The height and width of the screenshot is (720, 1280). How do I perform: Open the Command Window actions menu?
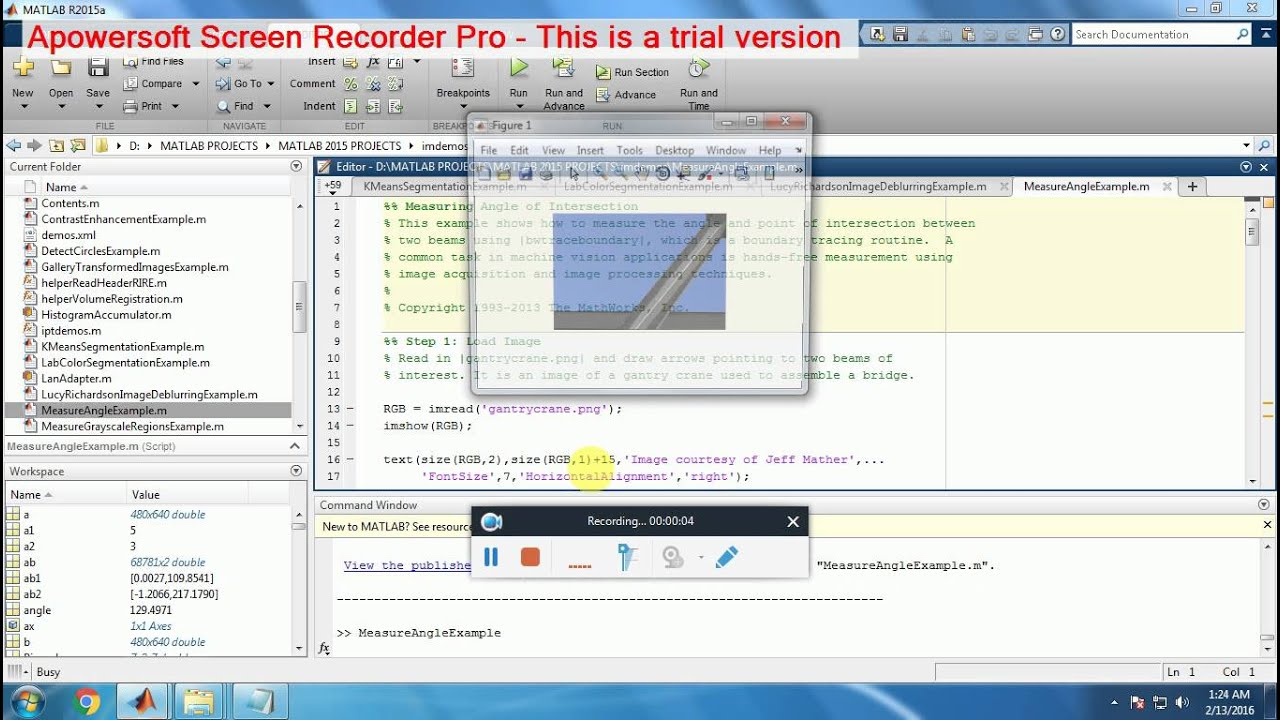(1266, 505)
